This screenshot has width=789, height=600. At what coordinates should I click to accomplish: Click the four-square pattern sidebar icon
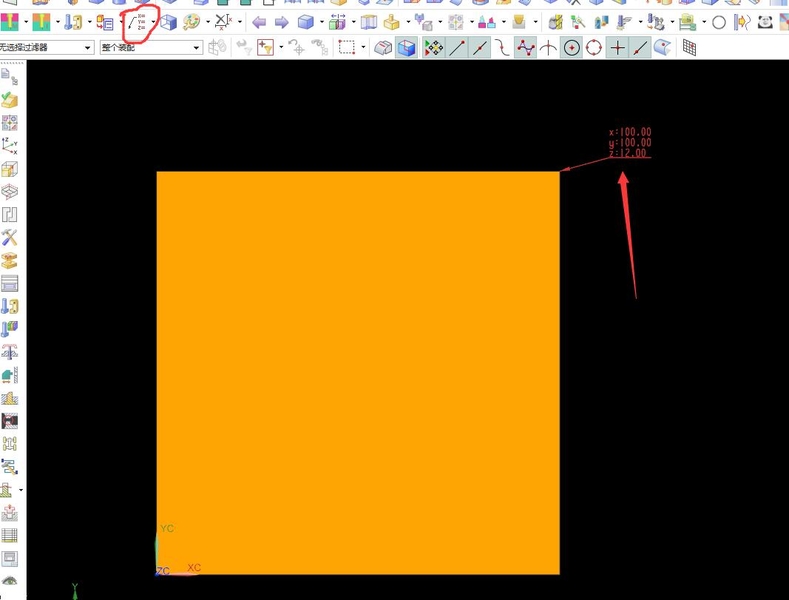coord(10,123)
